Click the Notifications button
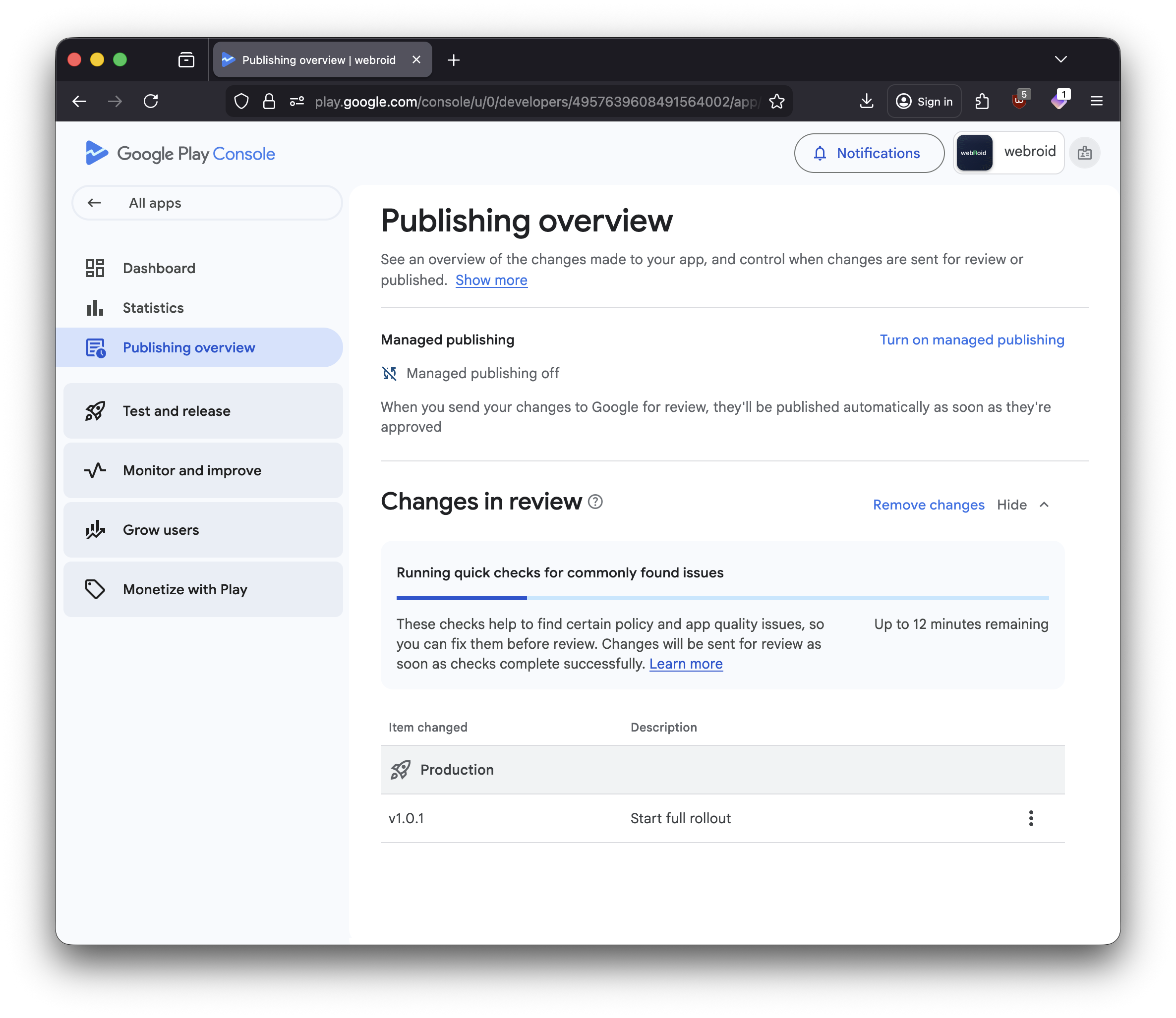1176x1018 pixels. click(869, 153)
